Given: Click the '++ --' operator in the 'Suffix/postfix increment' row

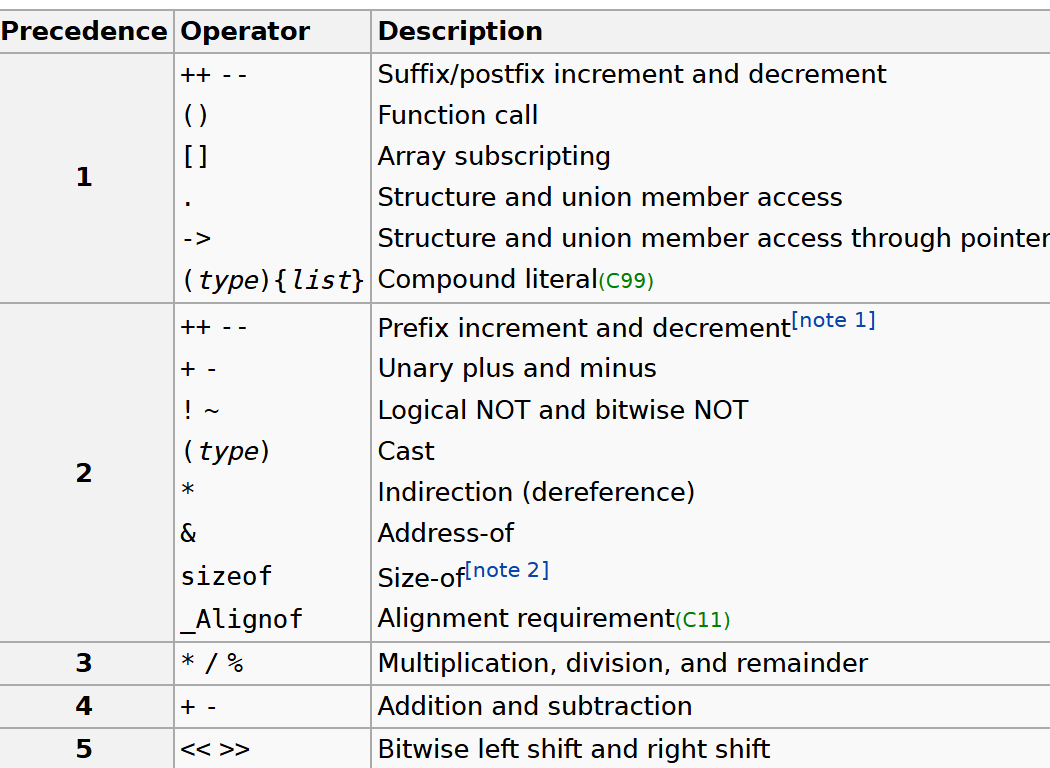Looking at the screenshot, I should click(x=214, y=74).
